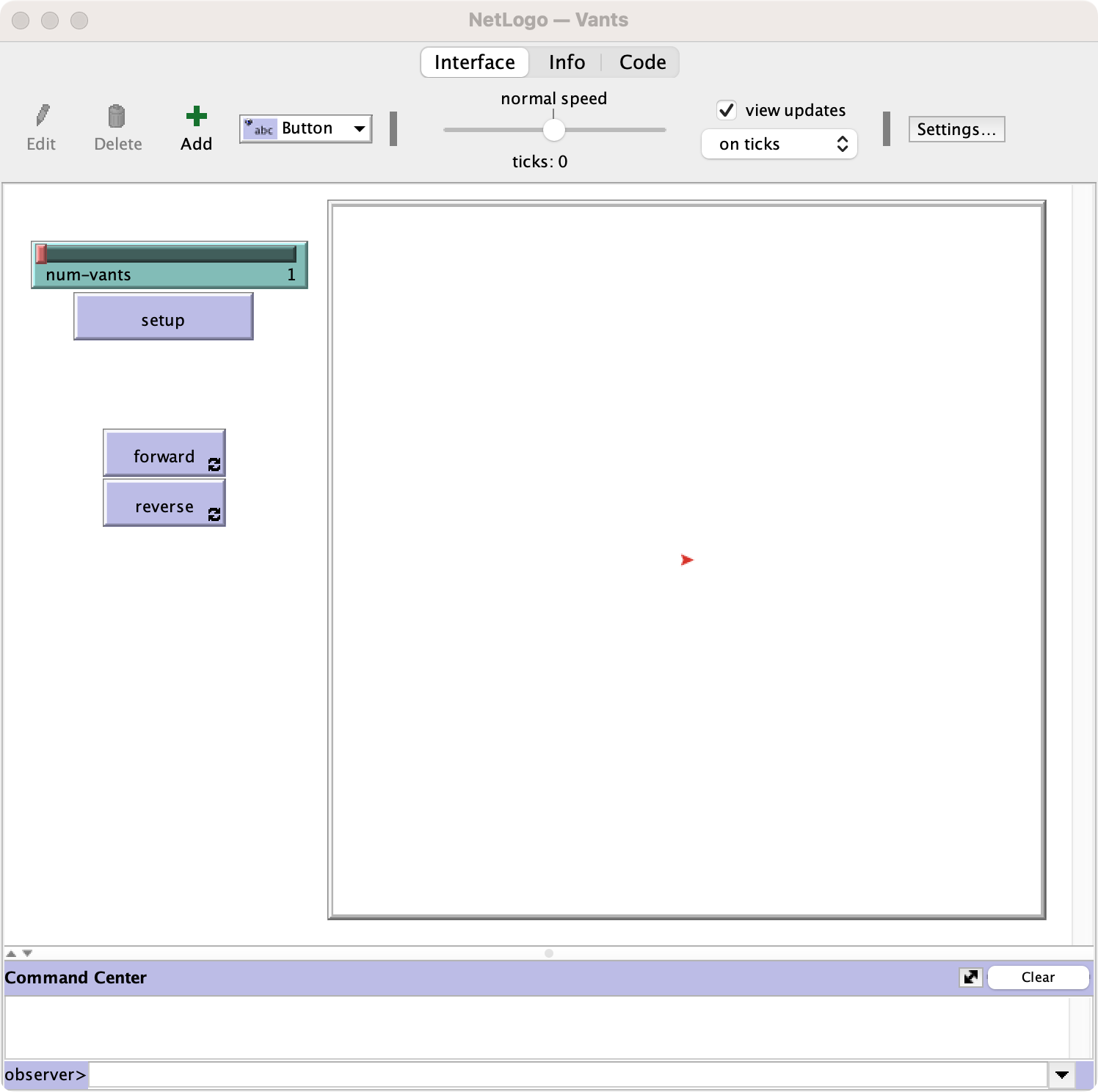Open the on ticks update mode selector
Screen dimensions: 1098x1092
click(779, 144)
